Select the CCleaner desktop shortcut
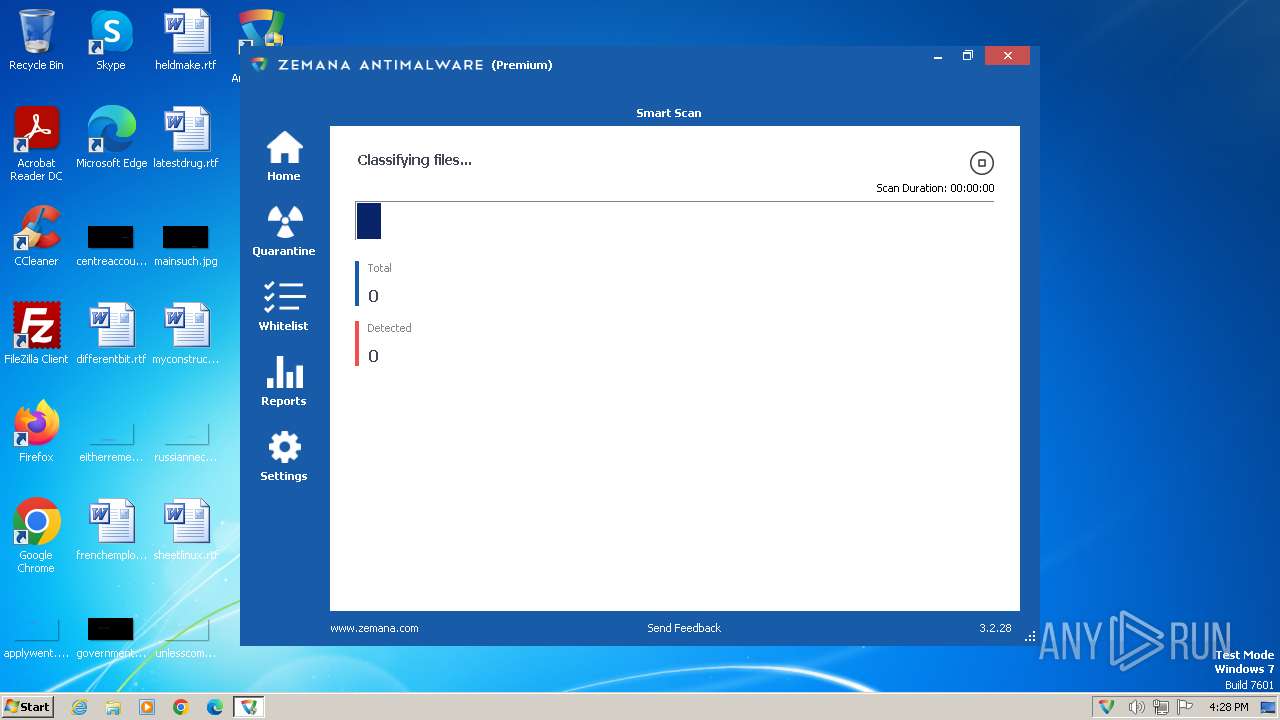Screen dimensions: 1280x720 36,236
